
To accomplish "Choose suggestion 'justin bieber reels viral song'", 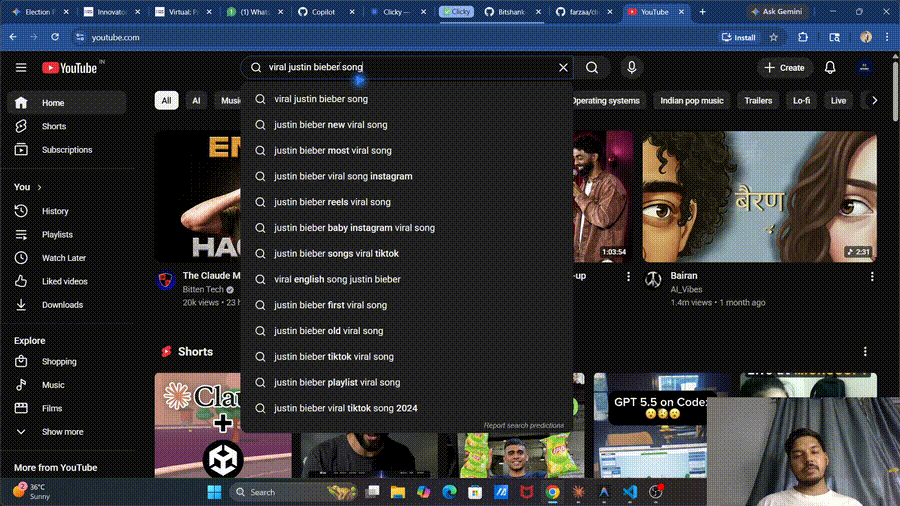I will point(406,202).
